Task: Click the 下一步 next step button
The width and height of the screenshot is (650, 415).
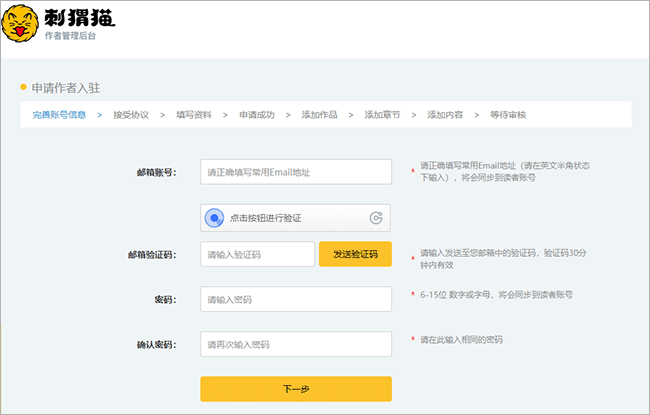Action: pyautogui.click(x=295, y=388)
